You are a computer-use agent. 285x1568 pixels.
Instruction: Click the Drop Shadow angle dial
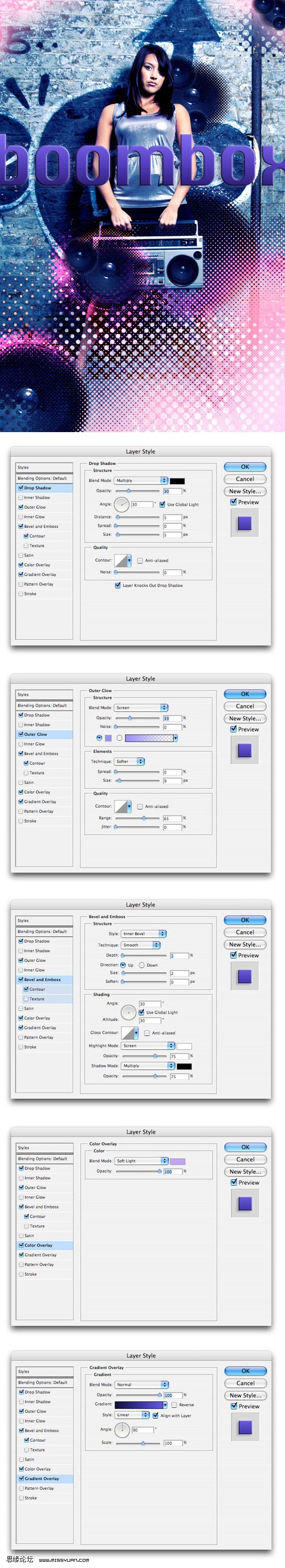pos(121,504)
